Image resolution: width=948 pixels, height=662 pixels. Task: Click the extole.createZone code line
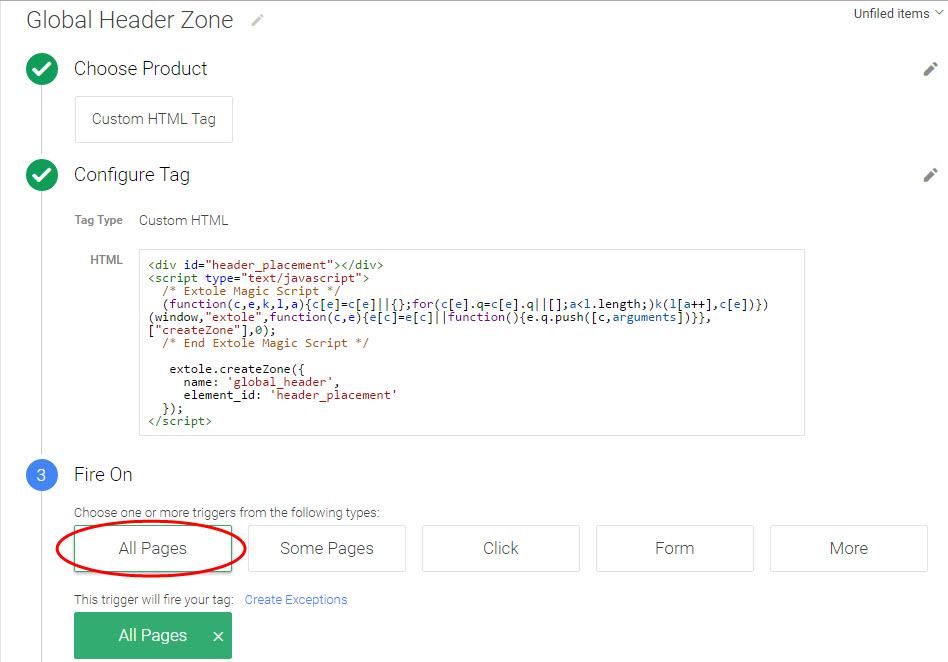[237, 369]
